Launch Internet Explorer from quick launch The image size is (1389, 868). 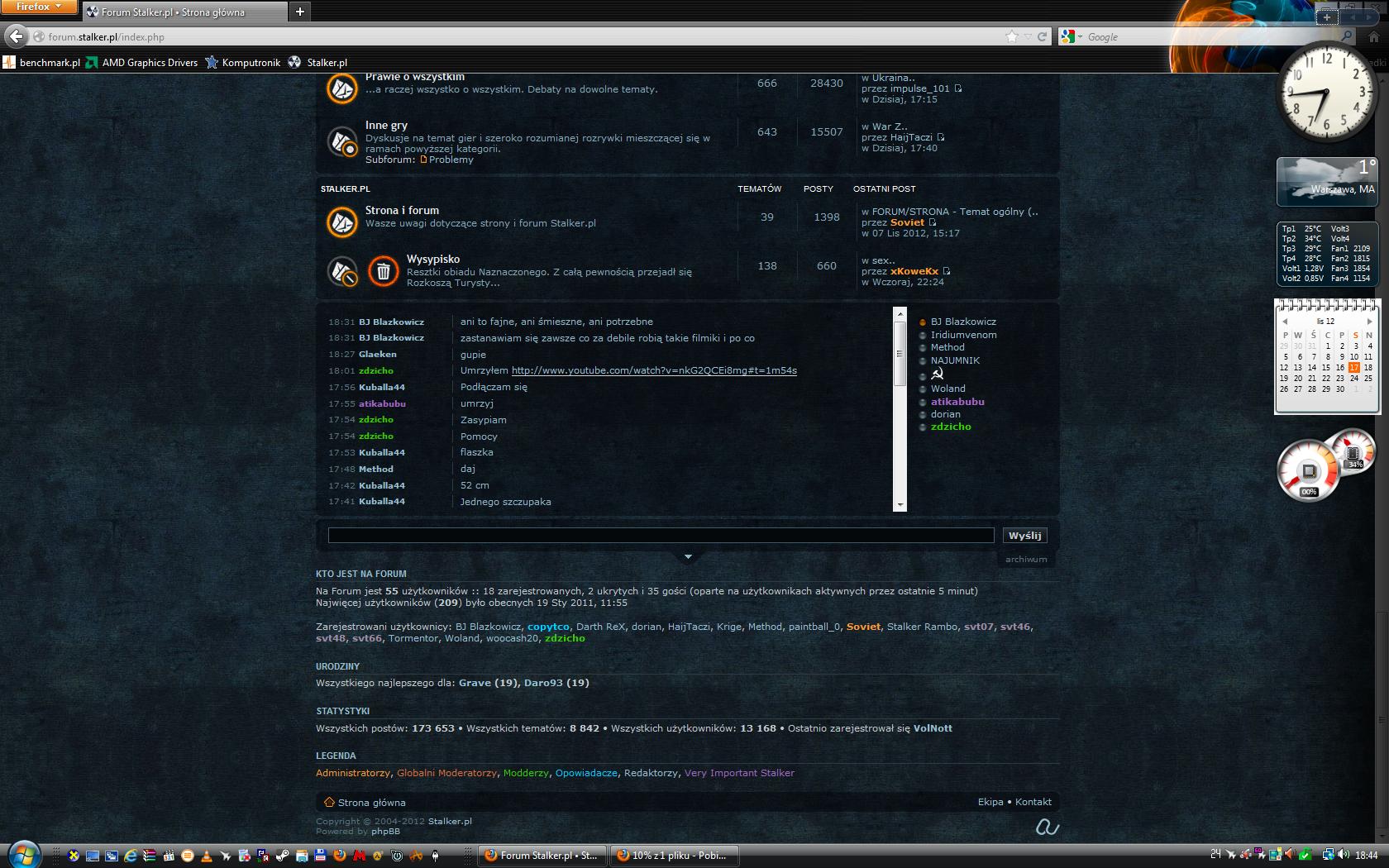click(x=130, y=856)
